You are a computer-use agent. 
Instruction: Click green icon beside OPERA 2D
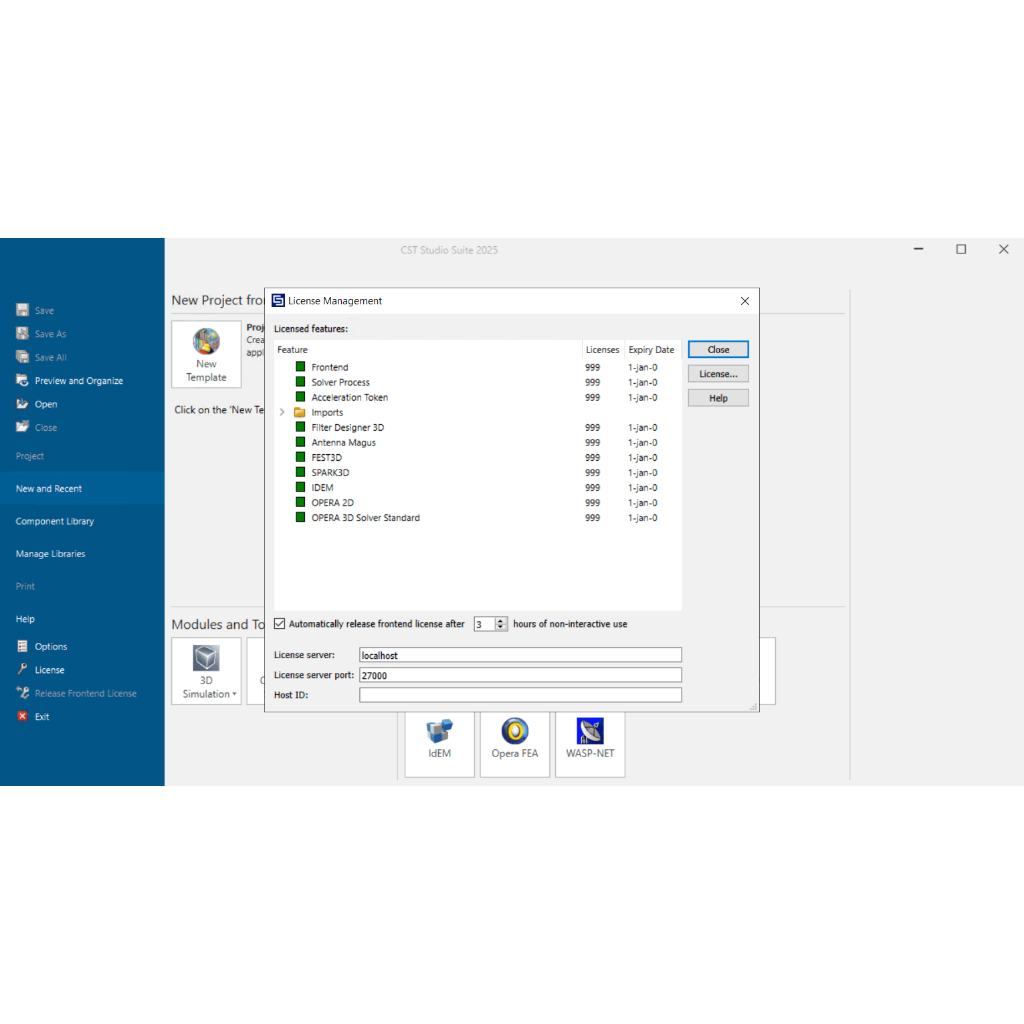pyautogui.click(x=300, y=502)
